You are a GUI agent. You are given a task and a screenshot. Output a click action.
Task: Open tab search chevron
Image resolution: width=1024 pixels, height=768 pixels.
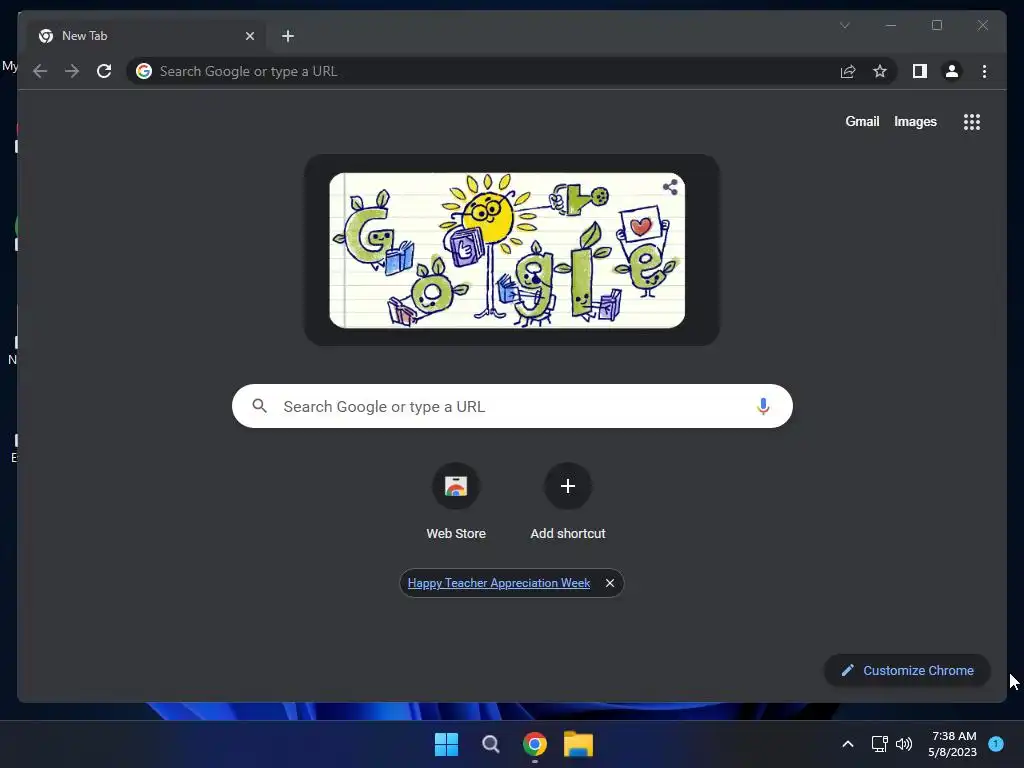pyautogui.click(x=844, y=25)
